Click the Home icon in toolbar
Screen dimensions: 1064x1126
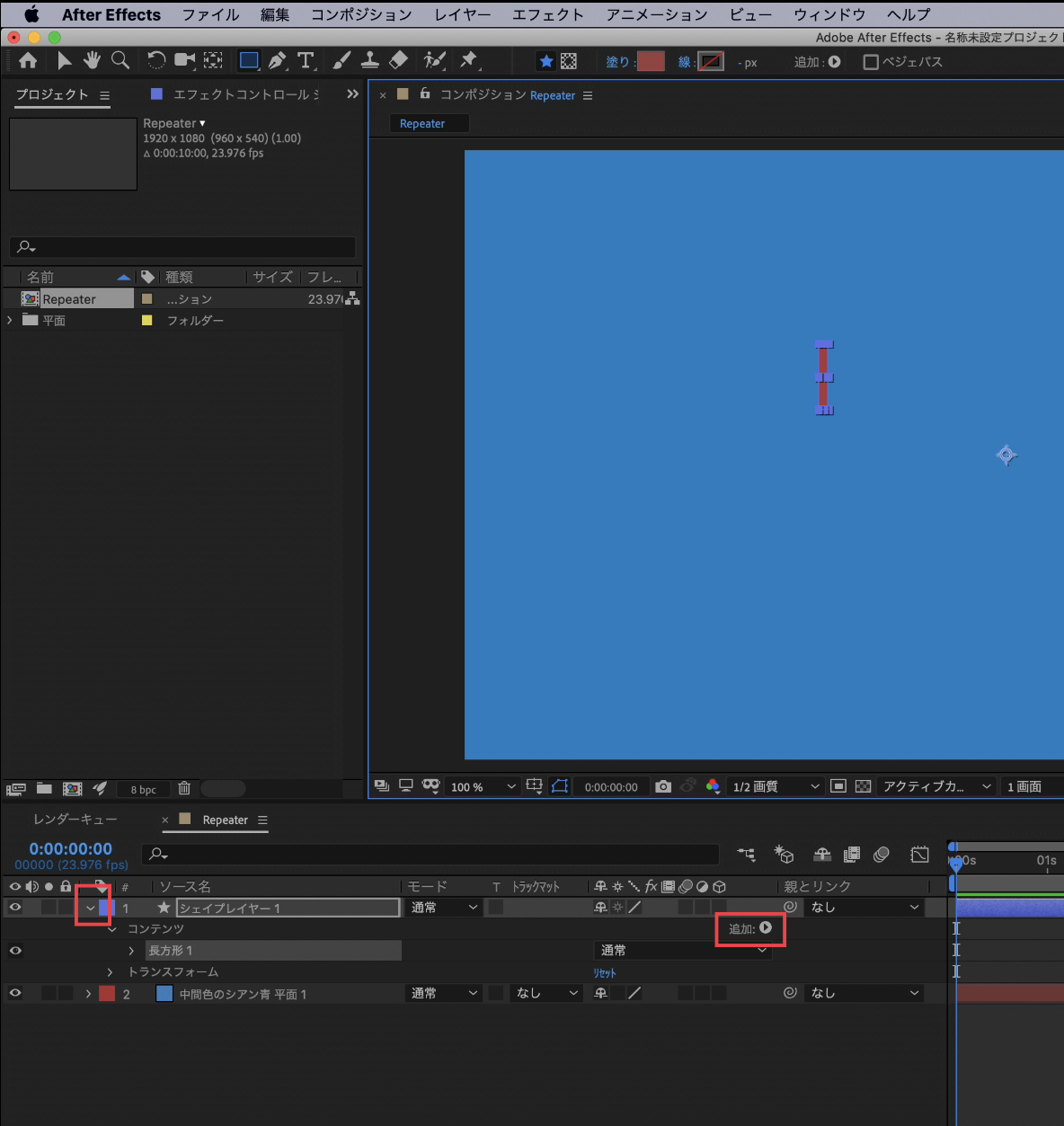click(28, 60)
